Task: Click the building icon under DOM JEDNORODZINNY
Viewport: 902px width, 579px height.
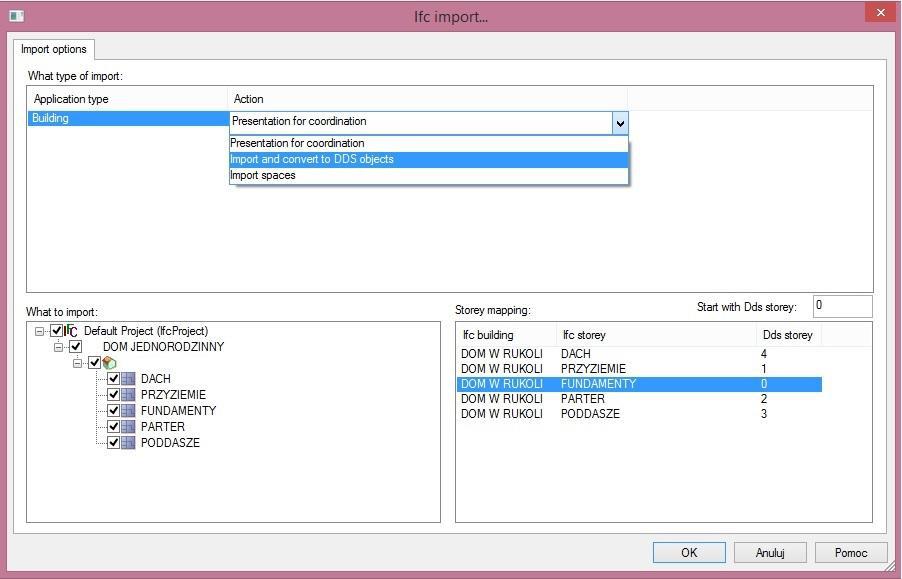Action: pos(110,363)
